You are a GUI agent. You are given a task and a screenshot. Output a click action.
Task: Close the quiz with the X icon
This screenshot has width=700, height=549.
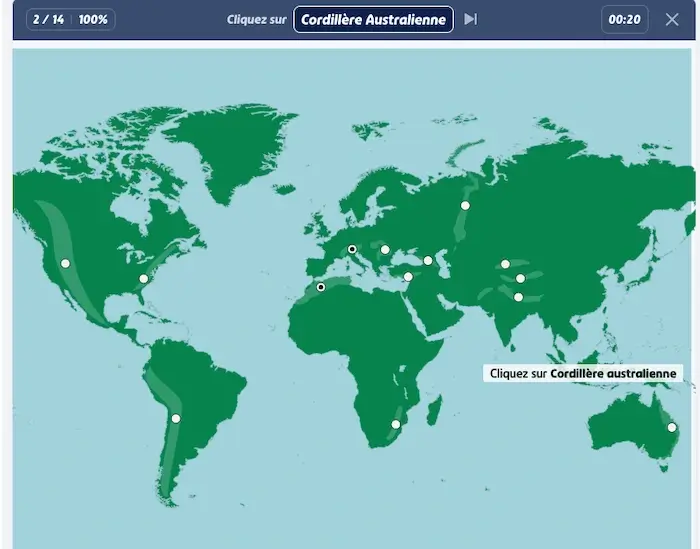pyautogui.click(x=672, y=19)
